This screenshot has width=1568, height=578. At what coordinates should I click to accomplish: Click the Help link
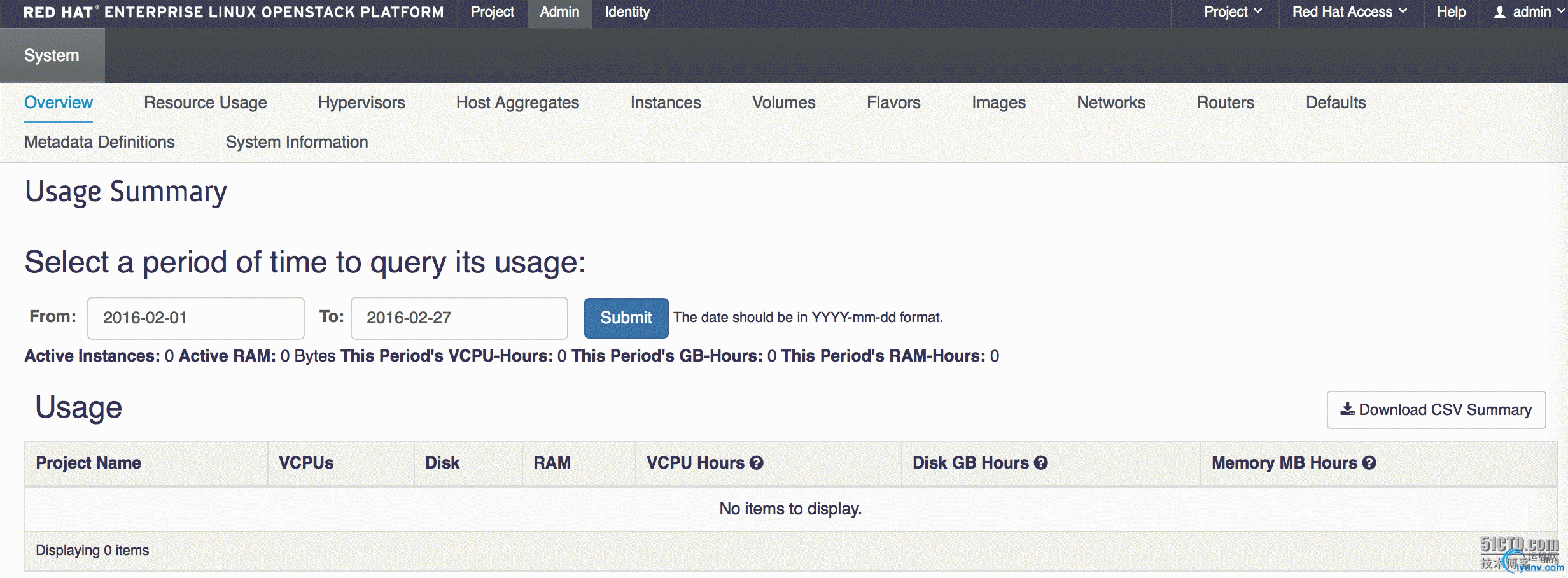pyautogui.click(x=1451, y=12)
